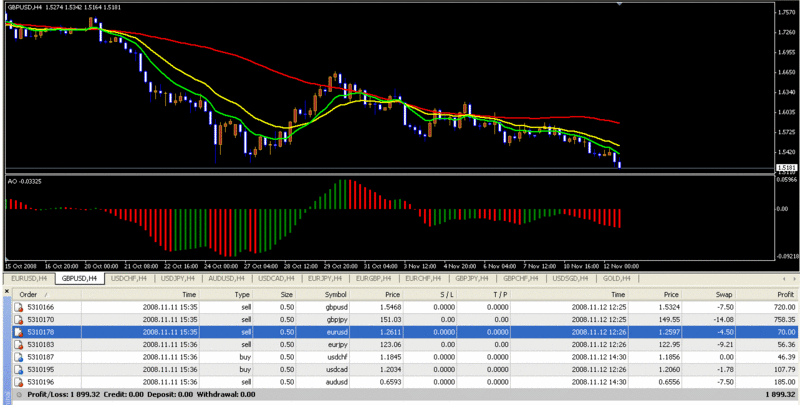Click the sell order icon beside 5310183
800x405 pixels.
(x=18, y=345)
